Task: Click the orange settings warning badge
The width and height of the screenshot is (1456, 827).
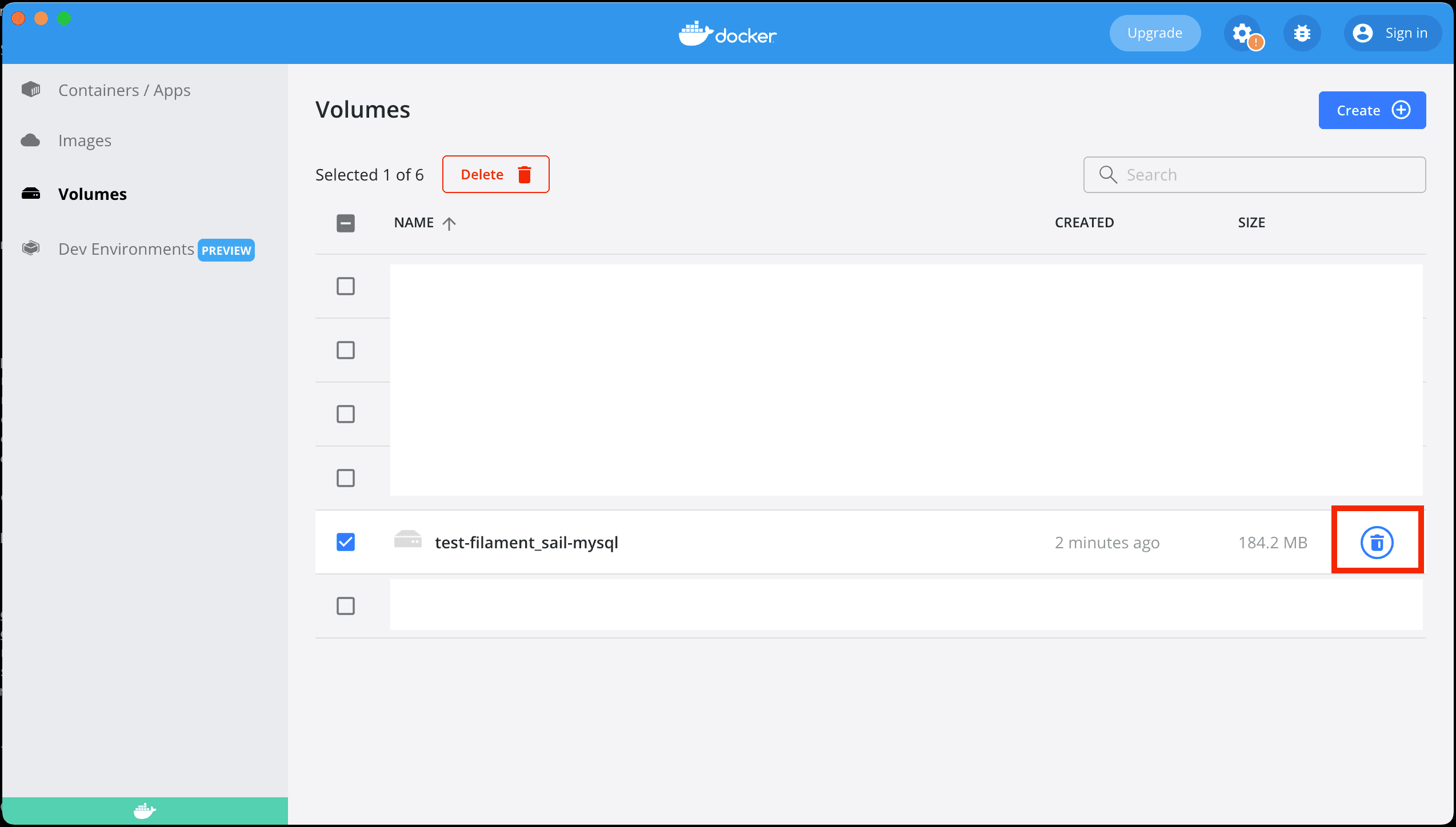Action: [x=1256, y=42]
